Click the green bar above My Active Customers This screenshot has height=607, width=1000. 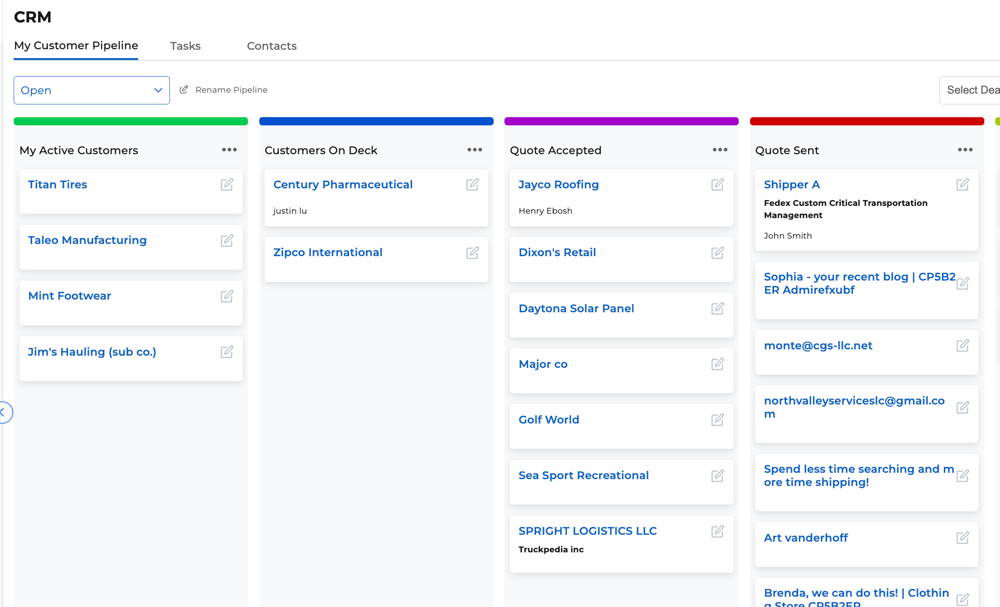tap(131, 121)
